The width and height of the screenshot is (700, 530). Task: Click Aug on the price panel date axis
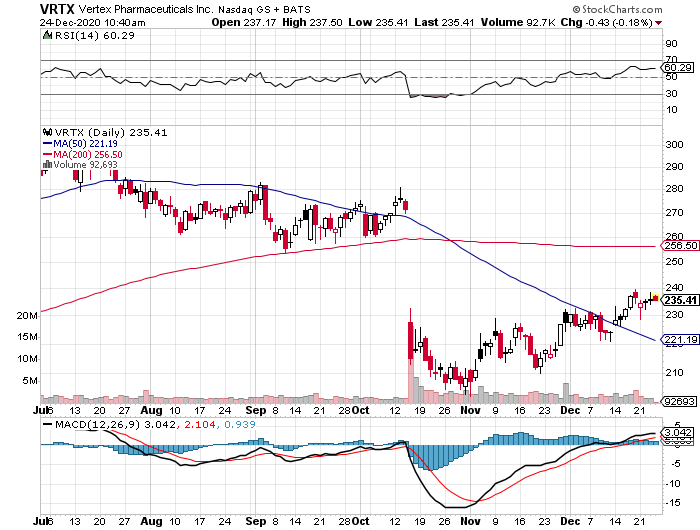151,410
